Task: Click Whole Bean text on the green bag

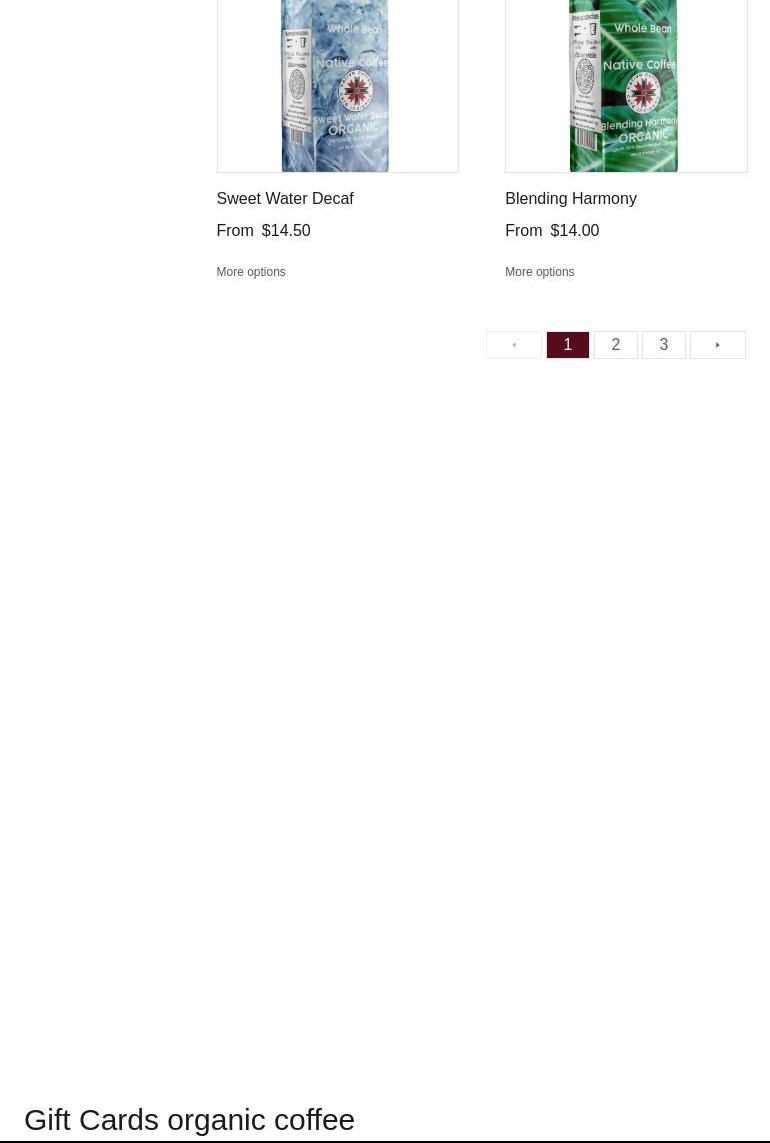Action: click(x=643, y=29)
